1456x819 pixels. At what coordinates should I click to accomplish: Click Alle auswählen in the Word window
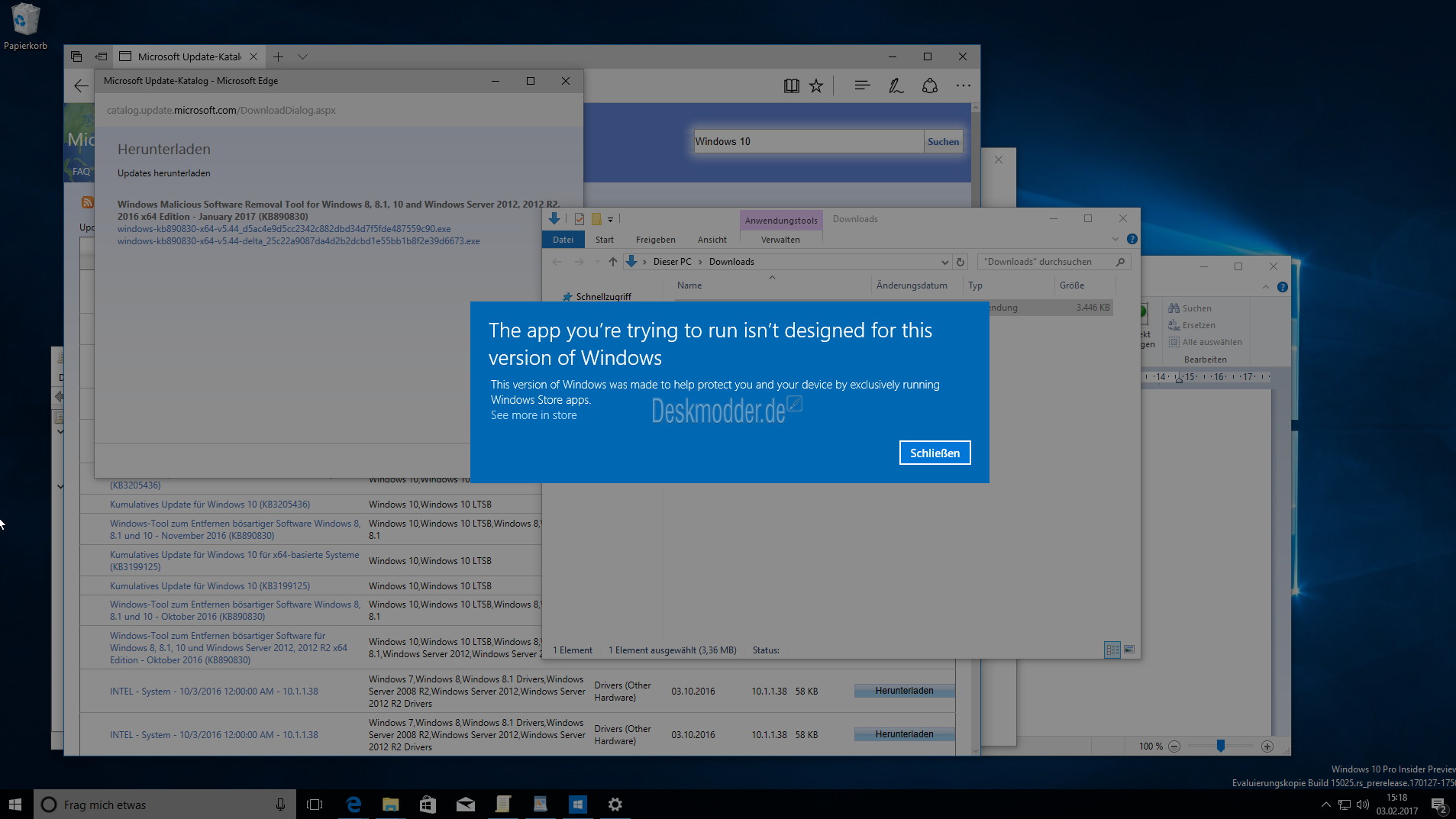(x=1206, y=342)
